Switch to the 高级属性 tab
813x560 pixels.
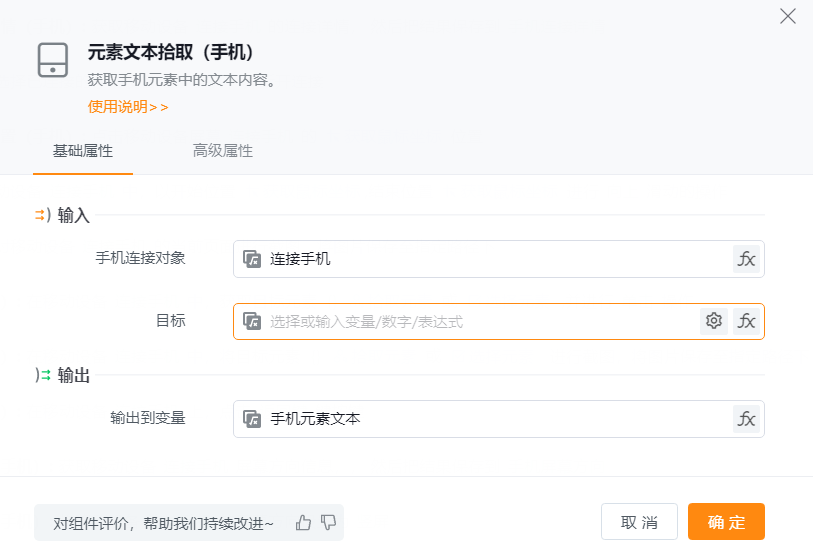(x=223, y=151)
